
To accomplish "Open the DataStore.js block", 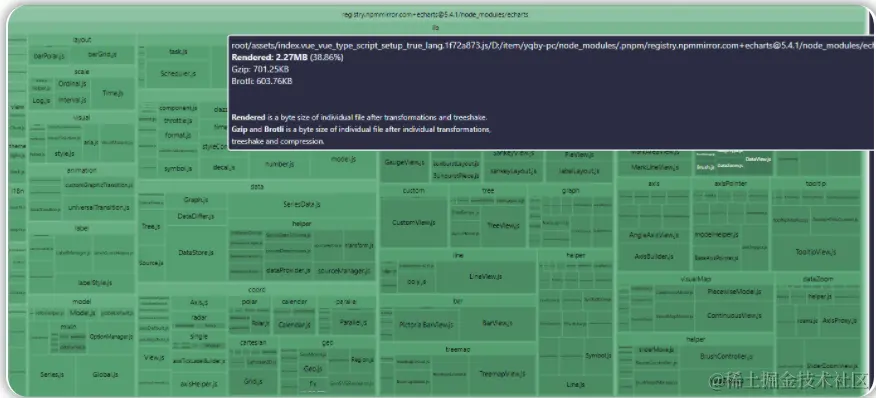I will [x=196, y=253].
